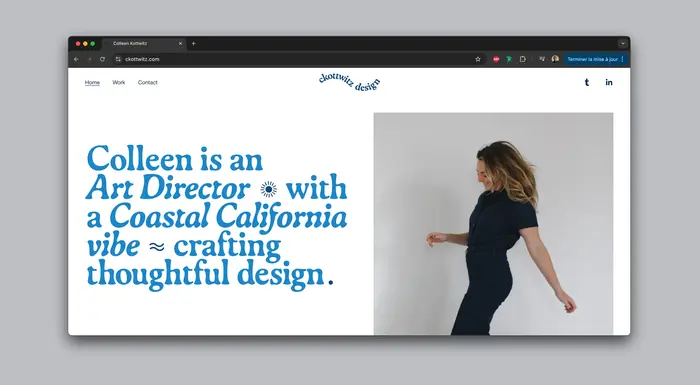Go back with the browser back arrow
Viewport: 700px width, 385px height.
coord(76,59)
